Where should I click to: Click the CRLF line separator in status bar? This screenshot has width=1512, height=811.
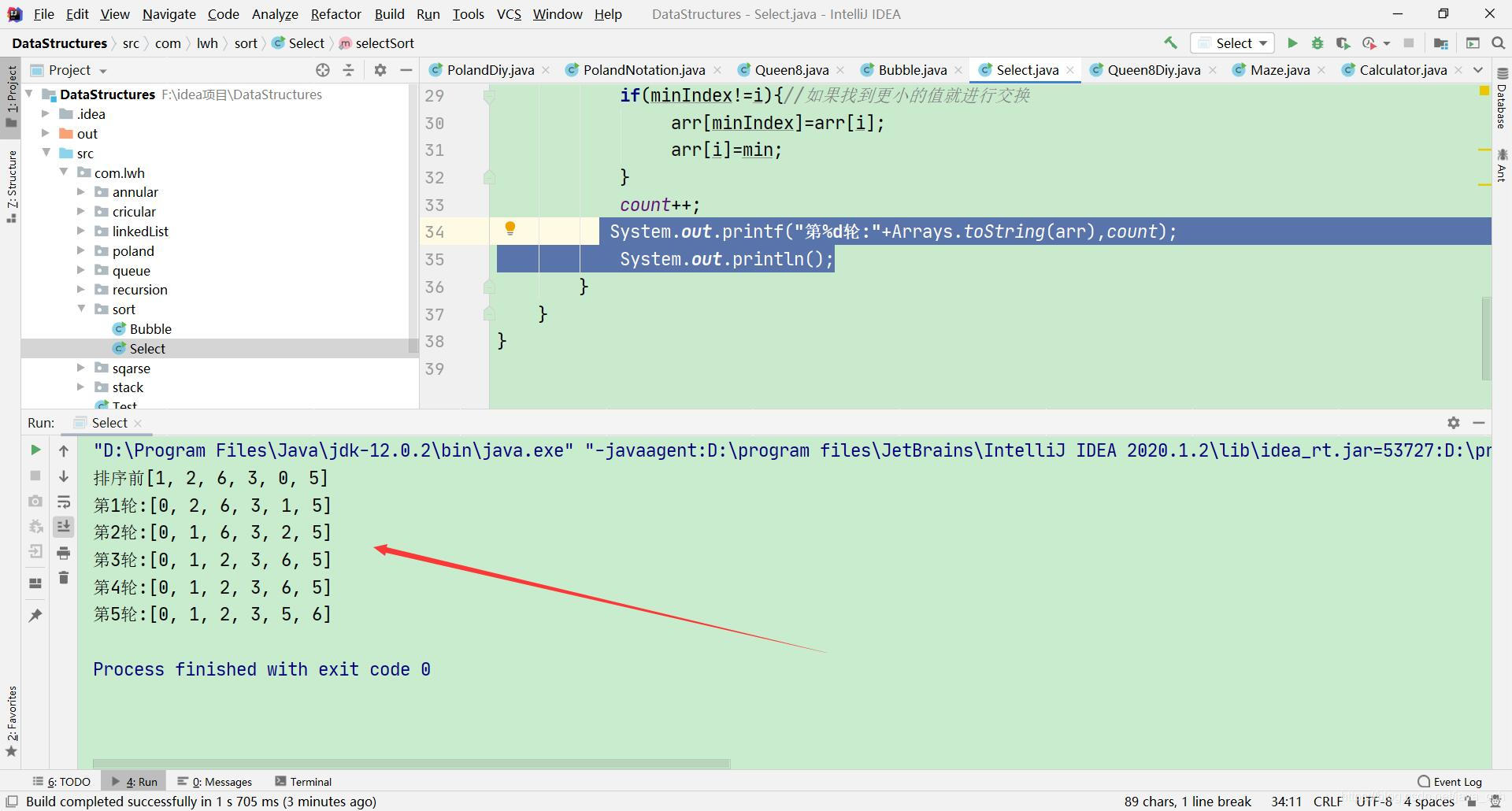click(x=1328, y=802)
